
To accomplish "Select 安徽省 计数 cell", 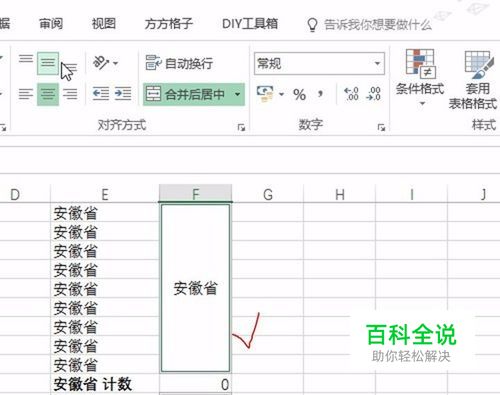I will tap(105, 384).
